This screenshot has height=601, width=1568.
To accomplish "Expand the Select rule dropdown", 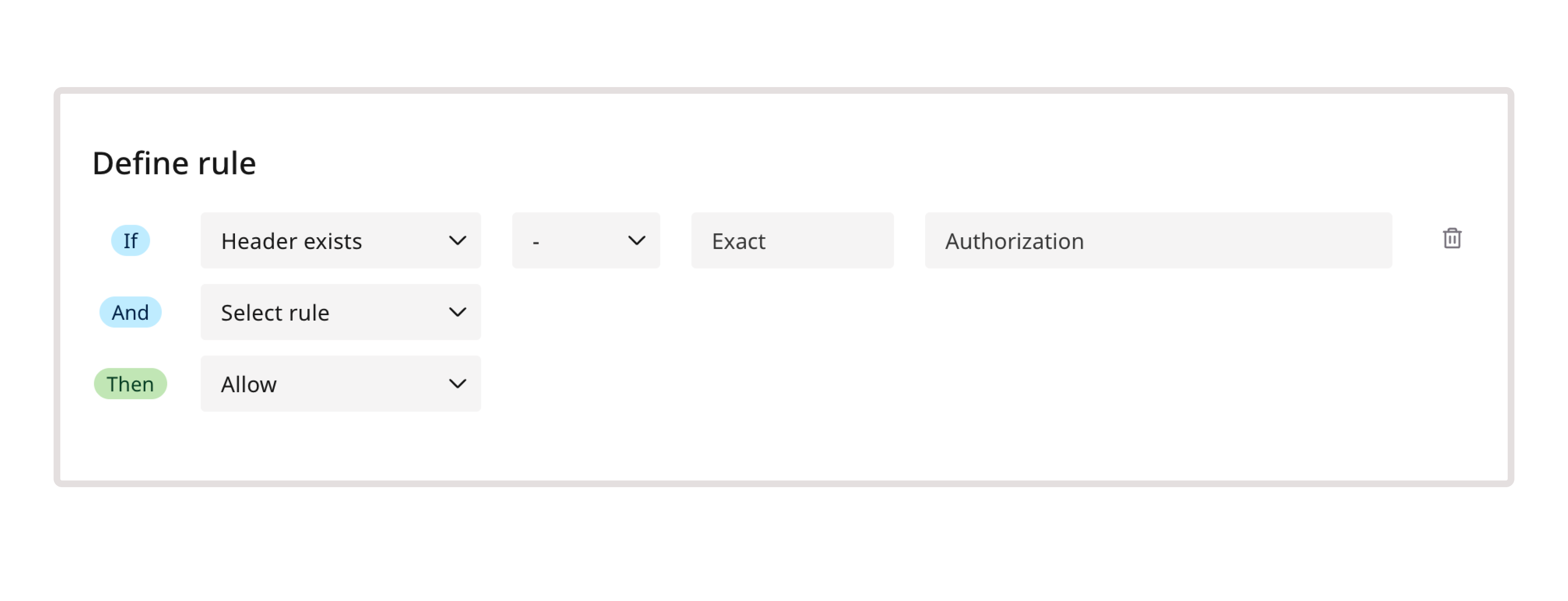I will click(x=340, y=312).
